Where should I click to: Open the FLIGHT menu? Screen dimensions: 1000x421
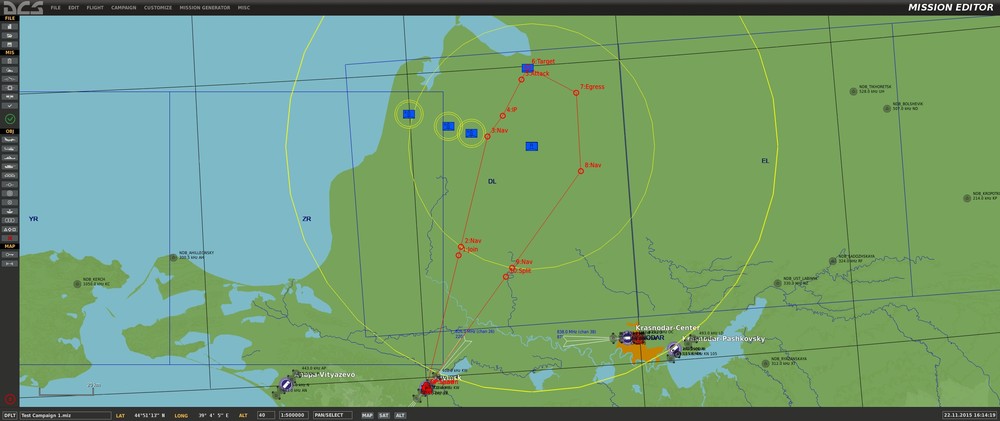pyautogui.click(x=95, y=8)
